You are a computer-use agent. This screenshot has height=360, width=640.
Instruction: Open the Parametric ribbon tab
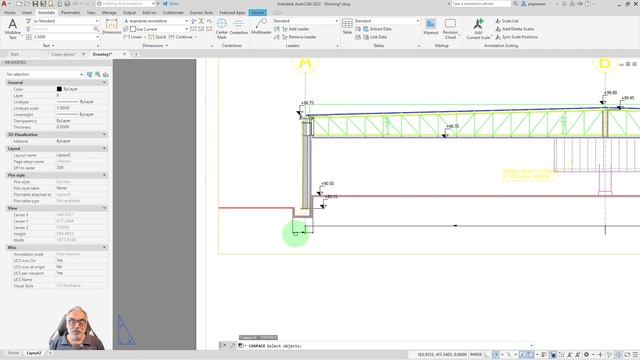(70, 13)
